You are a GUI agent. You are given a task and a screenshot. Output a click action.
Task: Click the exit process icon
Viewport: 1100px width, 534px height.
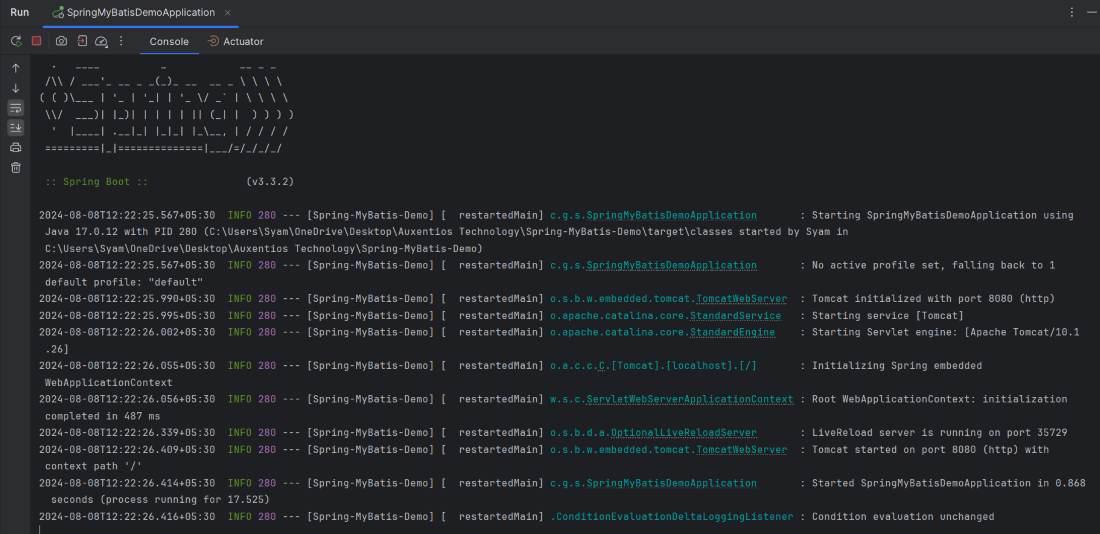(82, 41)
